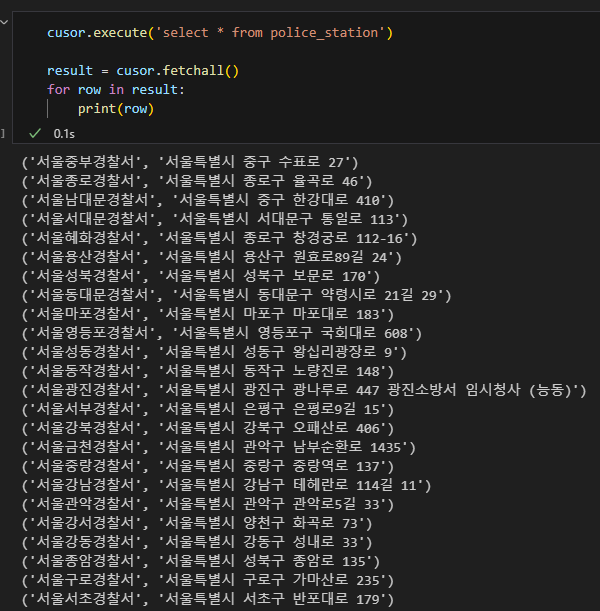Click output row '서울동작경찰서'
Viewport: 600px width, 611px height.
click(x=208, y=371)
